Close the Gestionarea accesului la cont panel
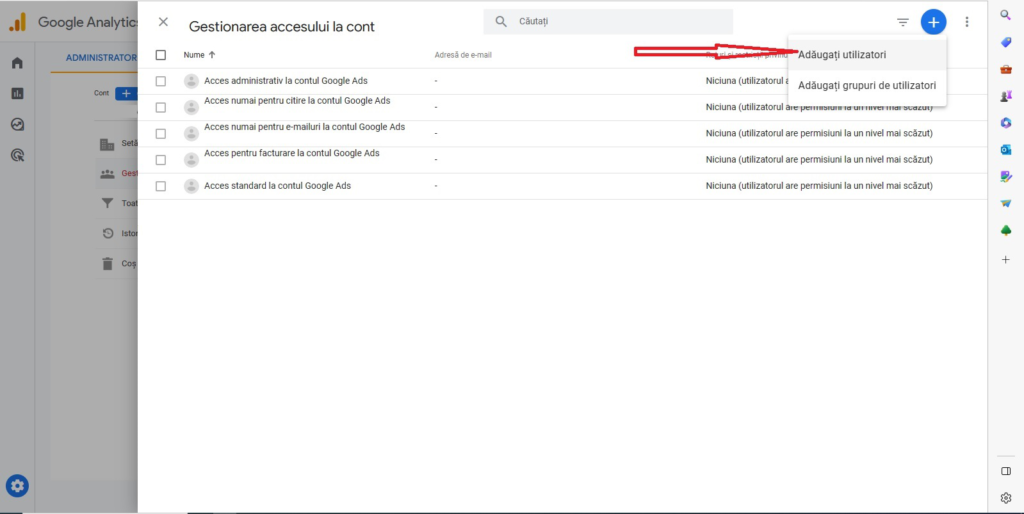The height and width of the screenshot is (514, 1024). 163,22
